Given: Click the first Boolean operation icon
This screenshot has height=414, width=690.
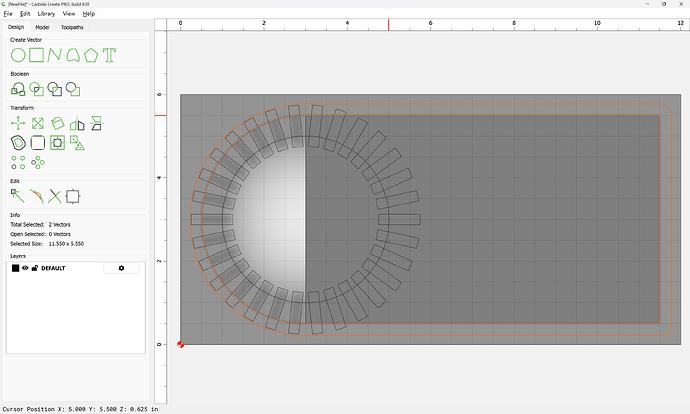Looking at the screenshot, I should pyautogui.click(x=17, y=90).
